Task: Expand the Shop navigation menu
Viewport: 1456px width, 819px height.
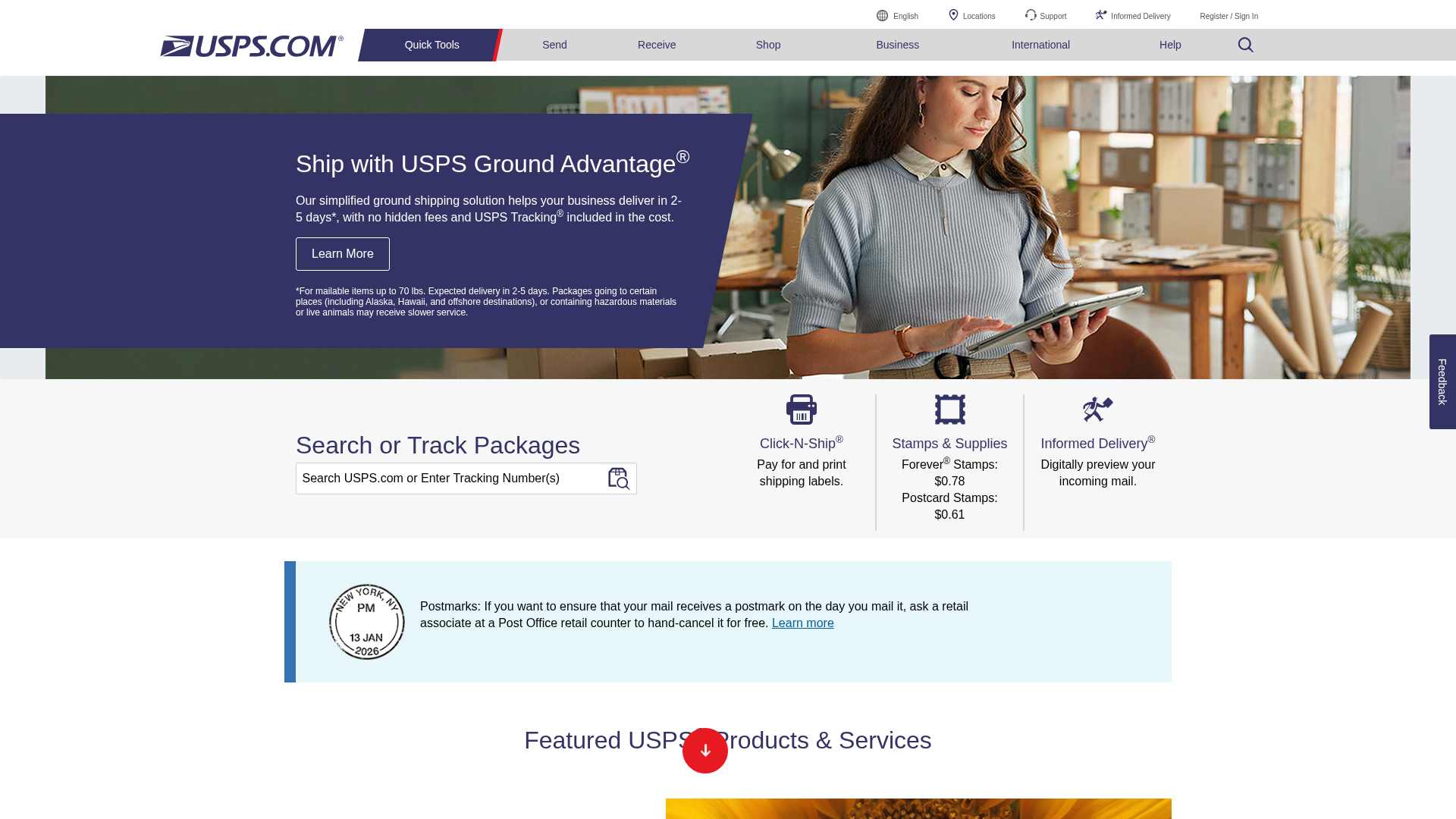Action: 767,45
